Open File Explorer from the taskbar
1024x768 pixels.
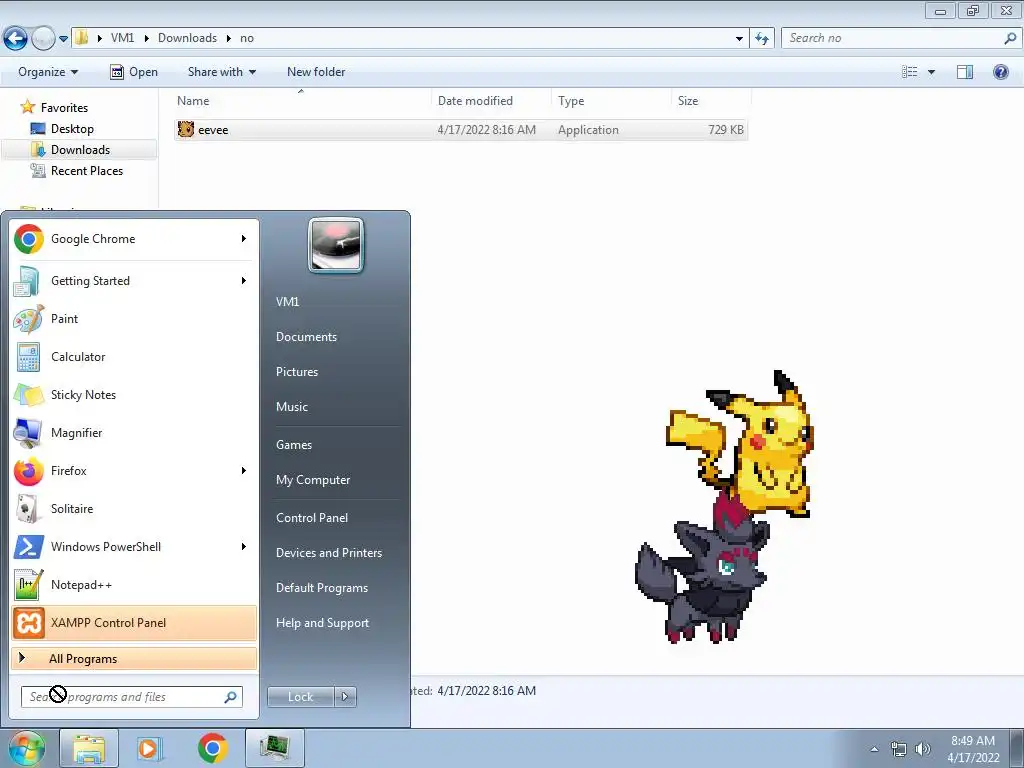(89, 748)
